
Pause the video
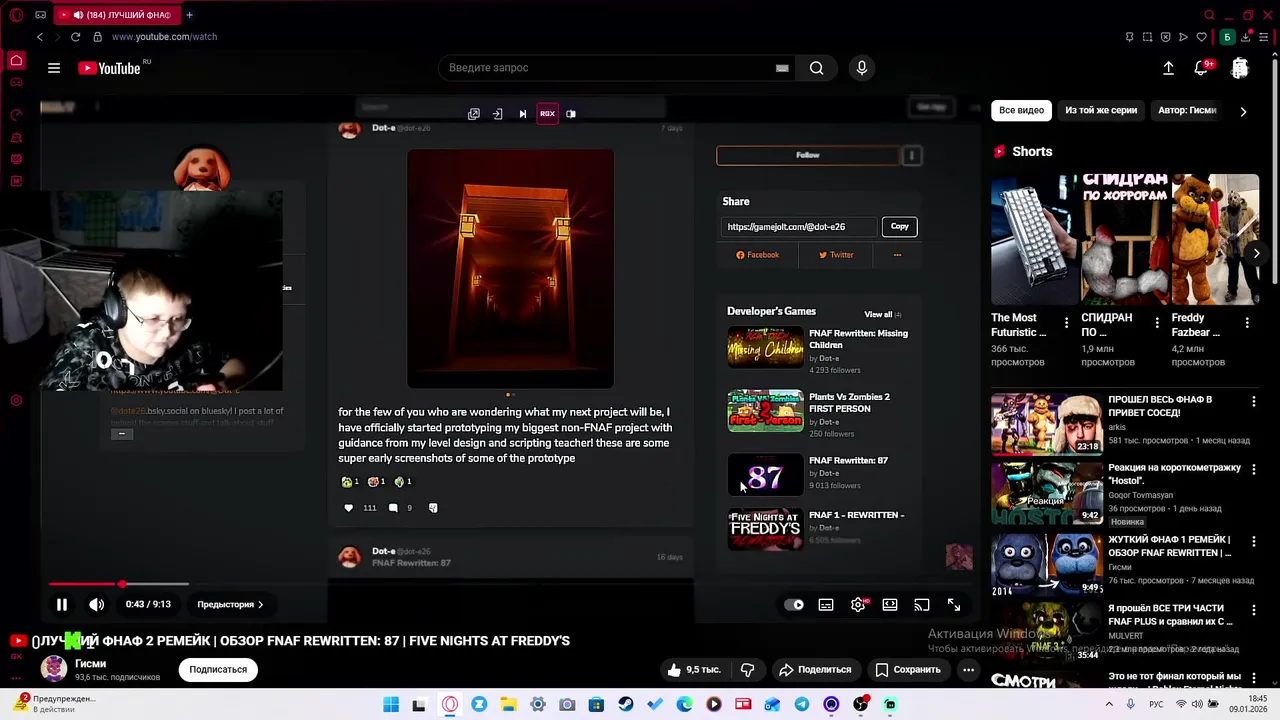pyautogui.click(x=62, y=604)
